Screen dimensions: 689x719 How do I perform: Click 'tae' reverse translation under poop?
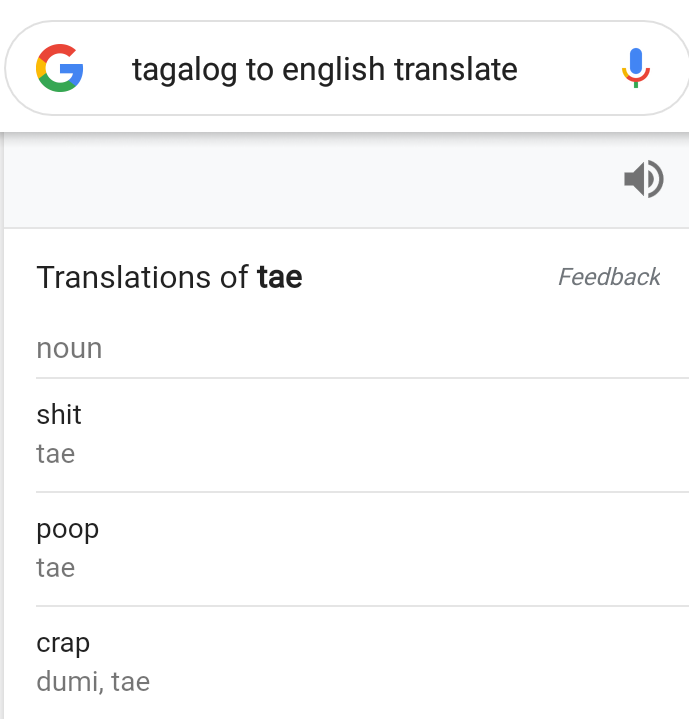[55, 568]
